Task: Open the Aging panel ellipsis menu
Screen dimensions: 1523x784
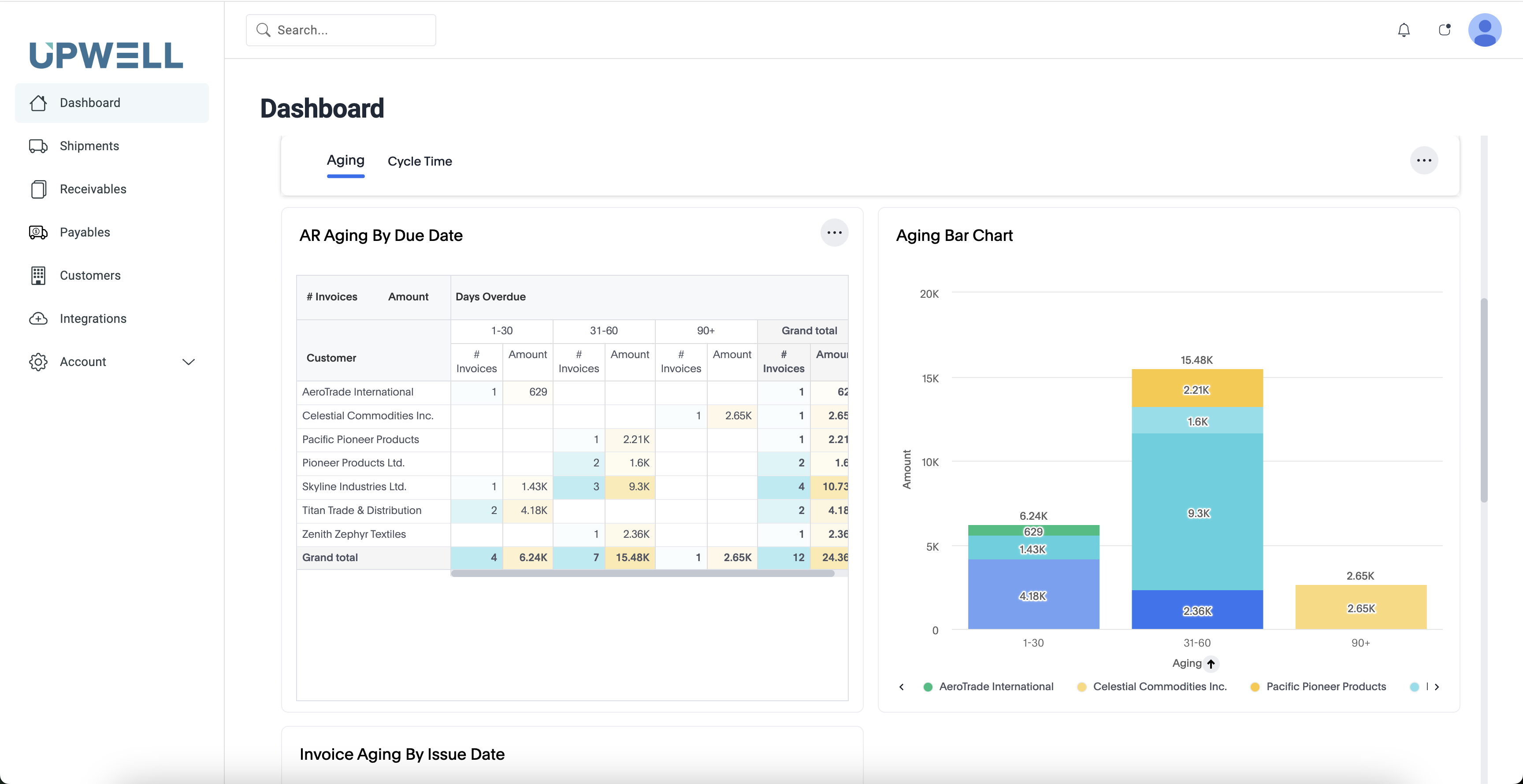Action: pos(1424,160)
